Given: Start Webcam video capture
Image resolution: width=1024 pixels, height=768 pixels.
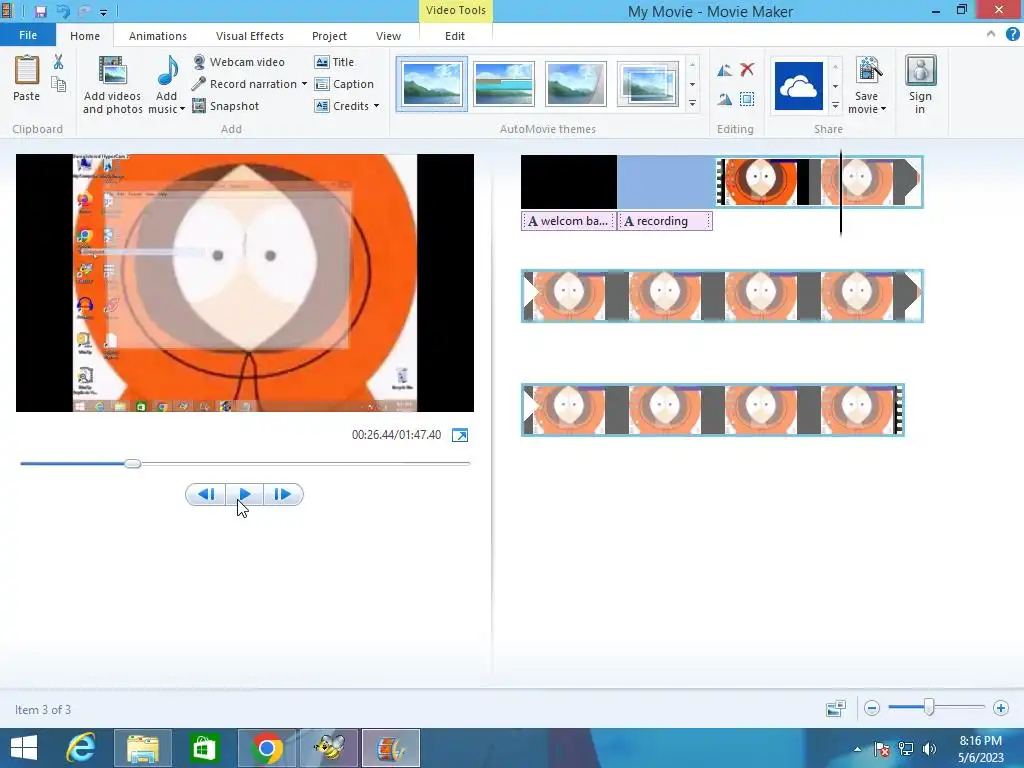Looking at the screenshot, I should tap(239, 62).
